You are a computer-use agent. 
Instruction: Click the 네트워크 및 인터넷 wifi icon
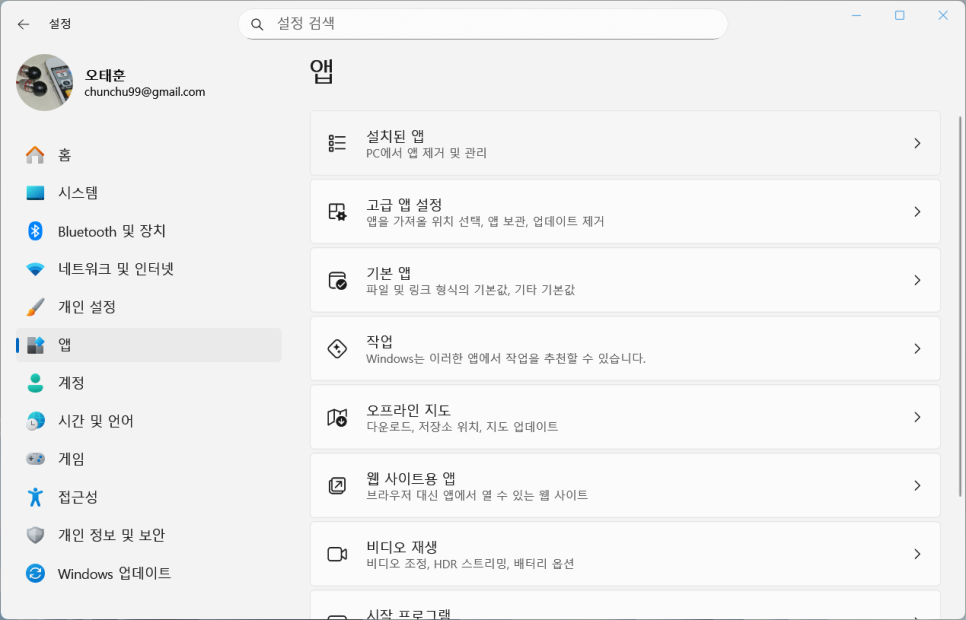35,269
